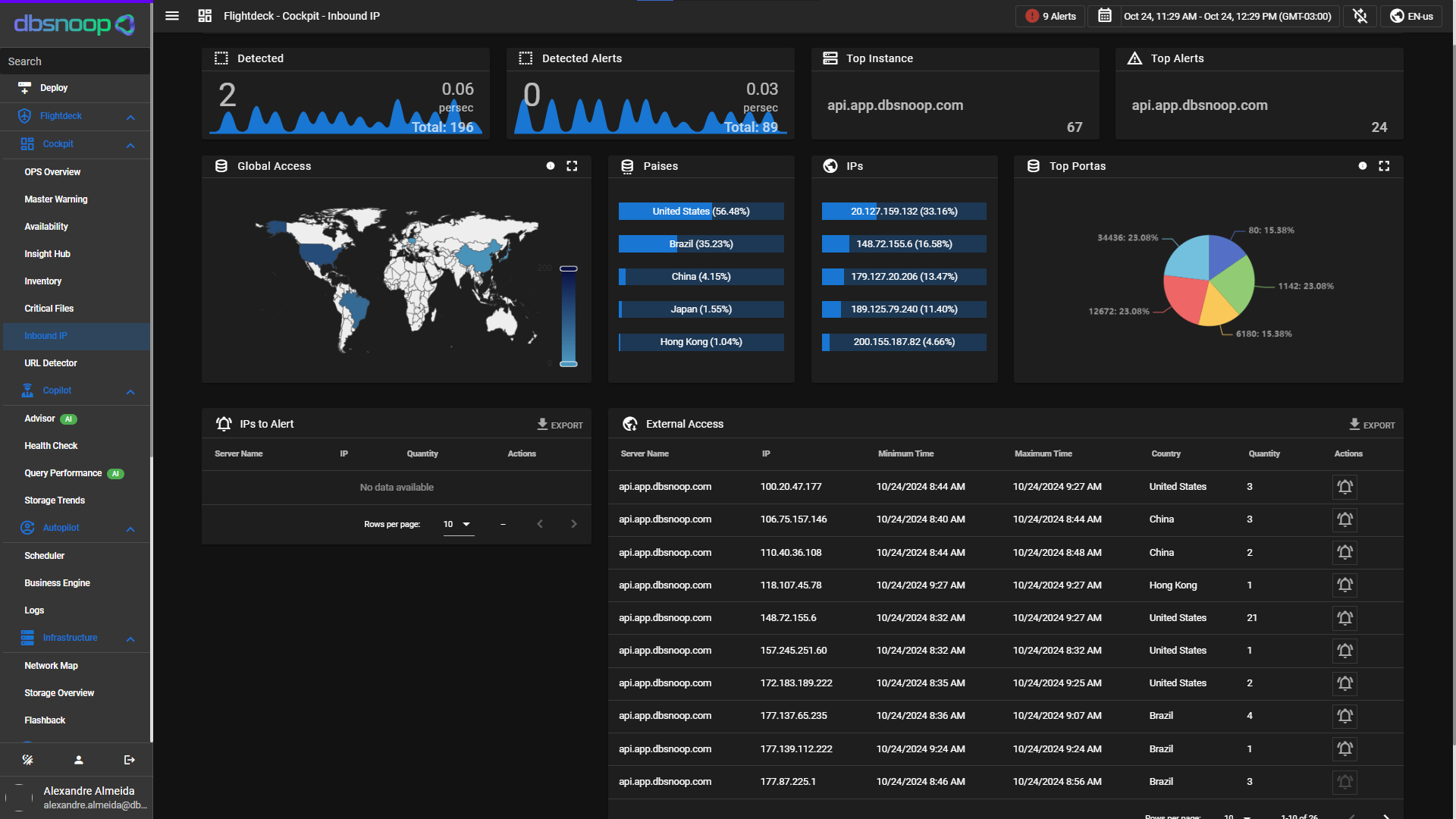The width and height of the screenshot is (1456, 819).
Task: Open the calendar date picker icon
Action: (x=1105, y=16)
